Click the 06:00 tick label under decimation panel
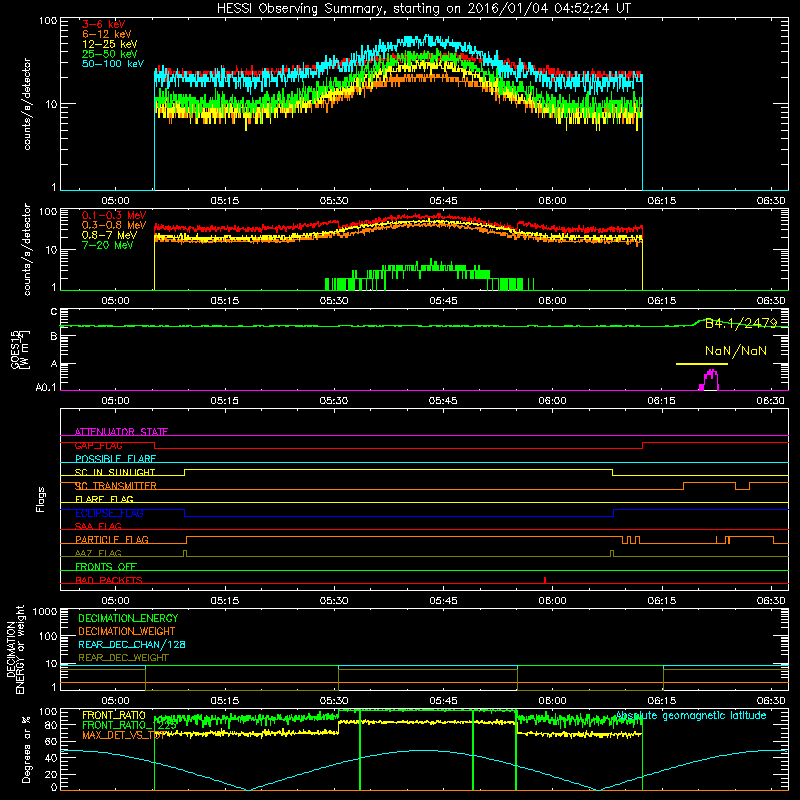 point(552,701)
